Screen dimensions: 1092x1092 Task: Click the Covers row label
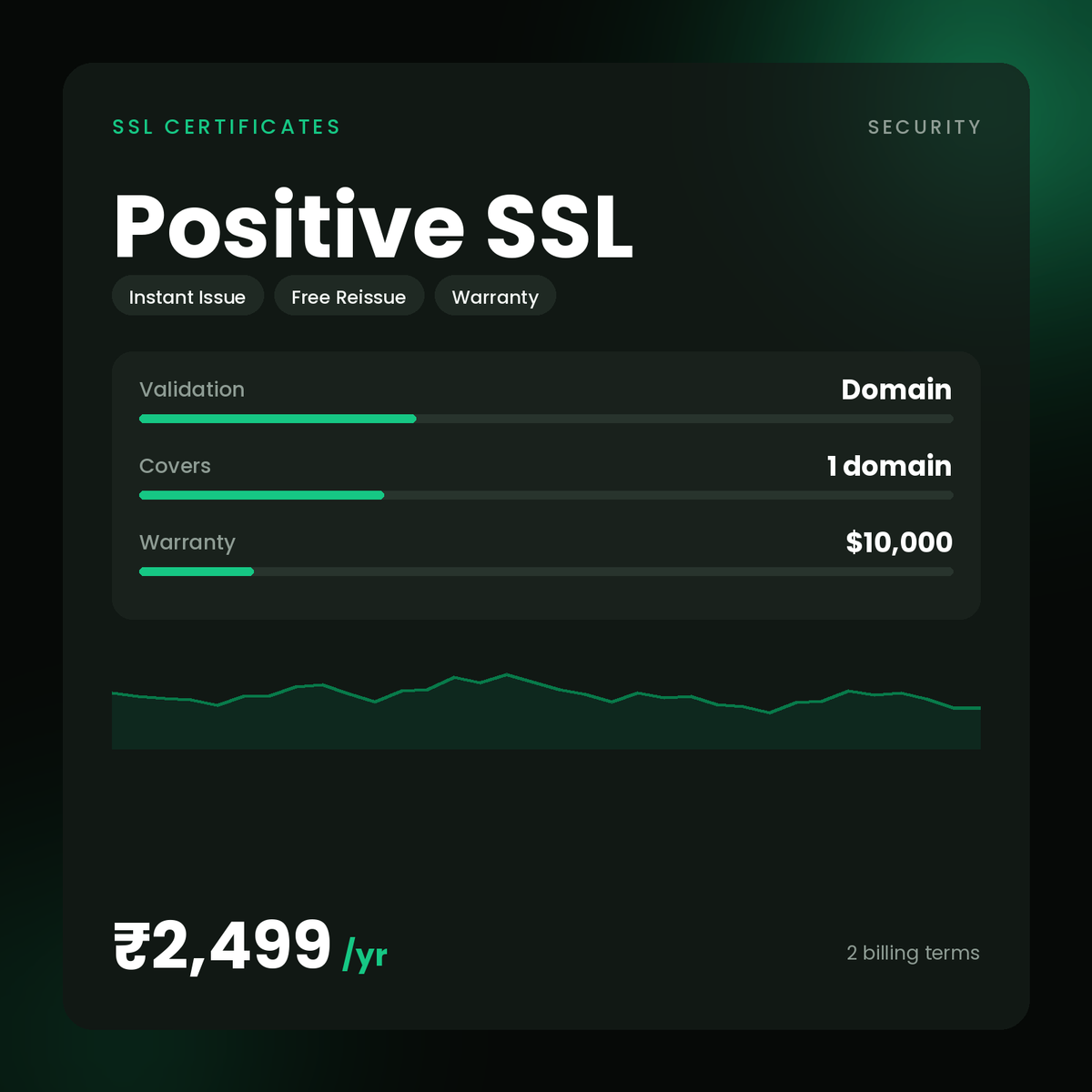(x=175, y=466)
